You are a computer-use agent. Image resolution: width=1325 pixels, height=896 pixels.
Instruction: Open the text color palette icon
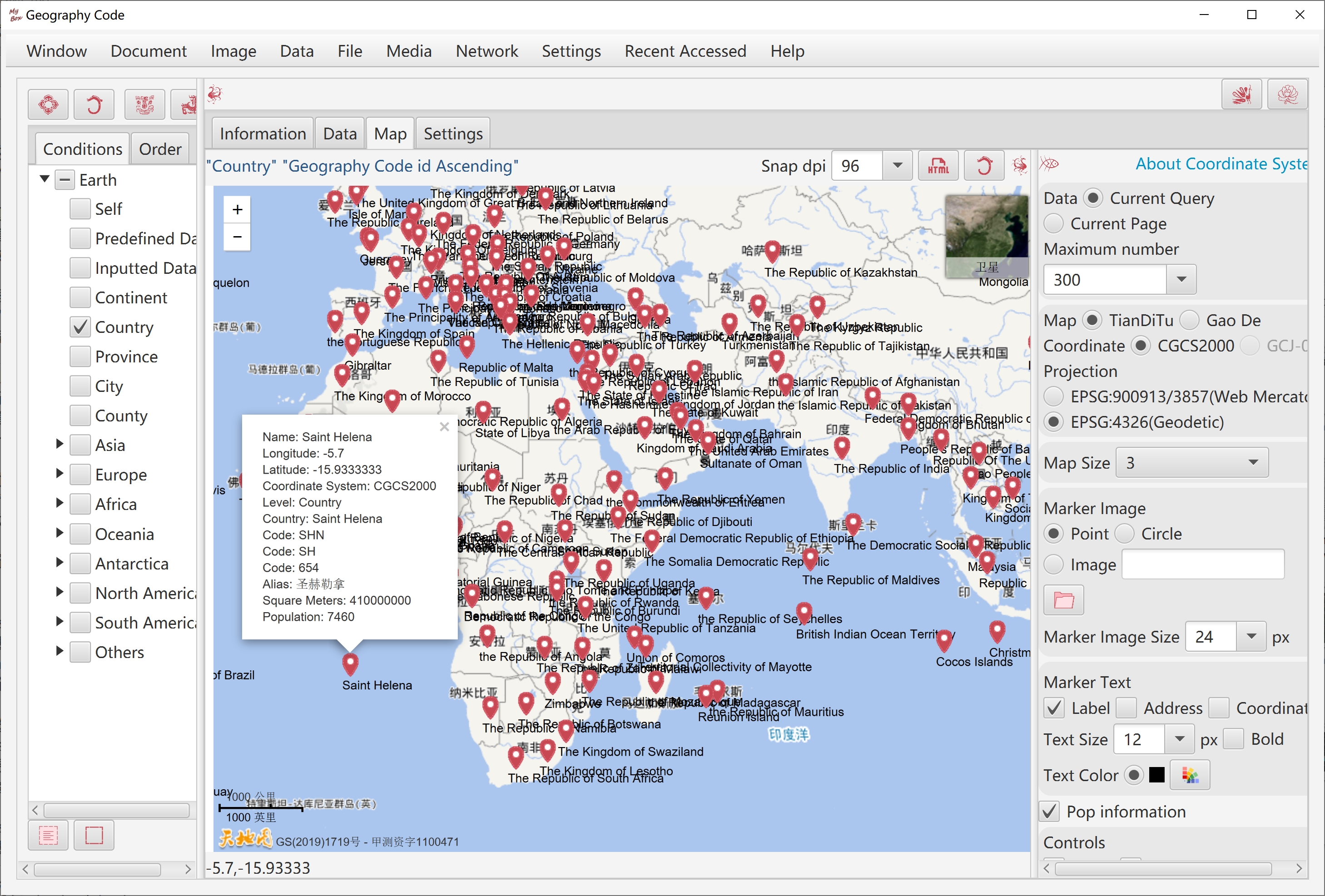coord(1190,775)
